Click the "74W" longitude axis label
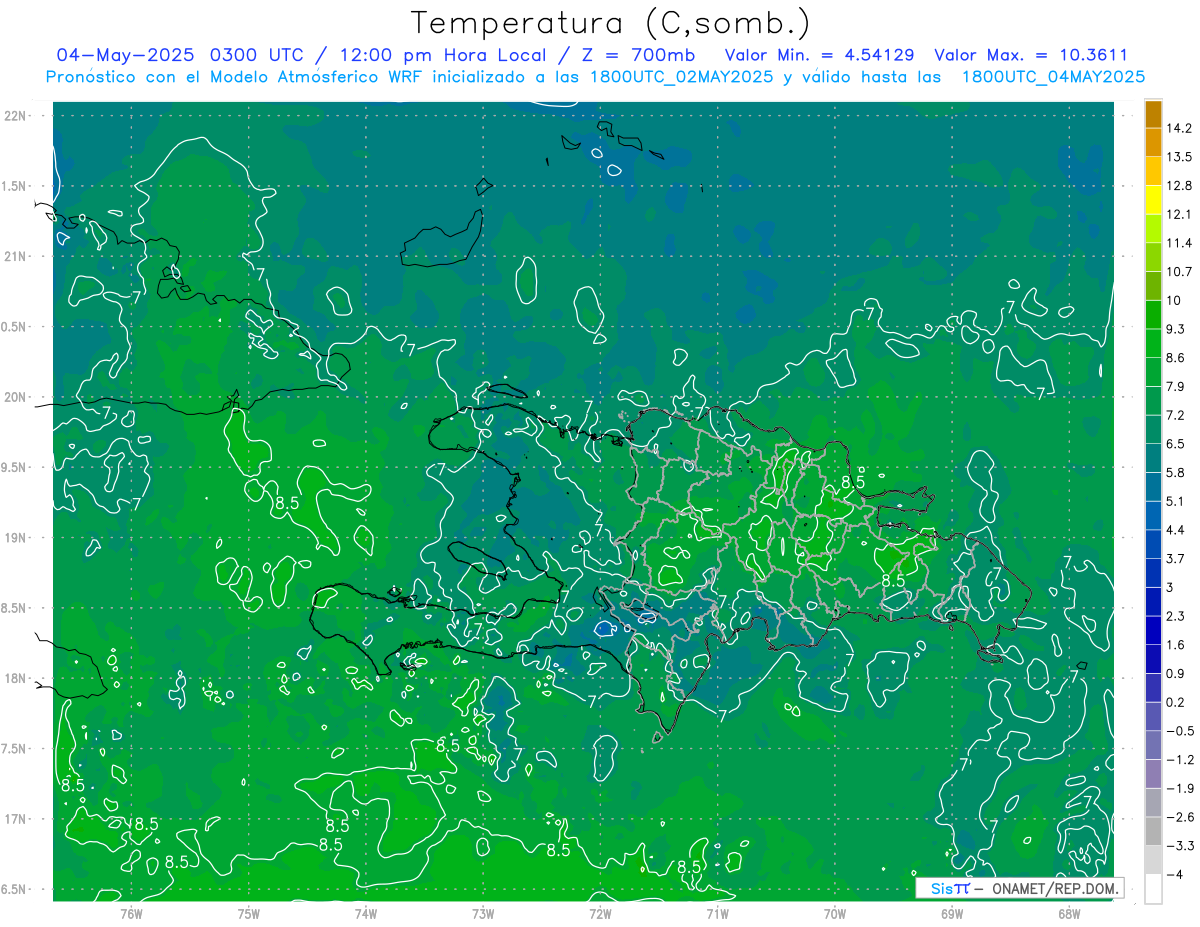This screenshot has height=927, width=1200. pos(366,913)
